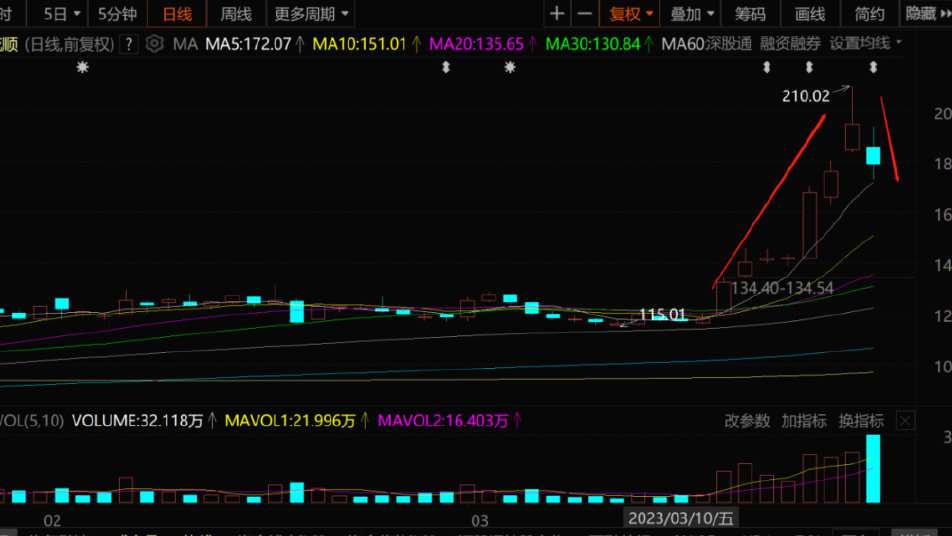The image size is (952, 536).
Task: Open the MA settings gear icon
Action: [154, 44]
